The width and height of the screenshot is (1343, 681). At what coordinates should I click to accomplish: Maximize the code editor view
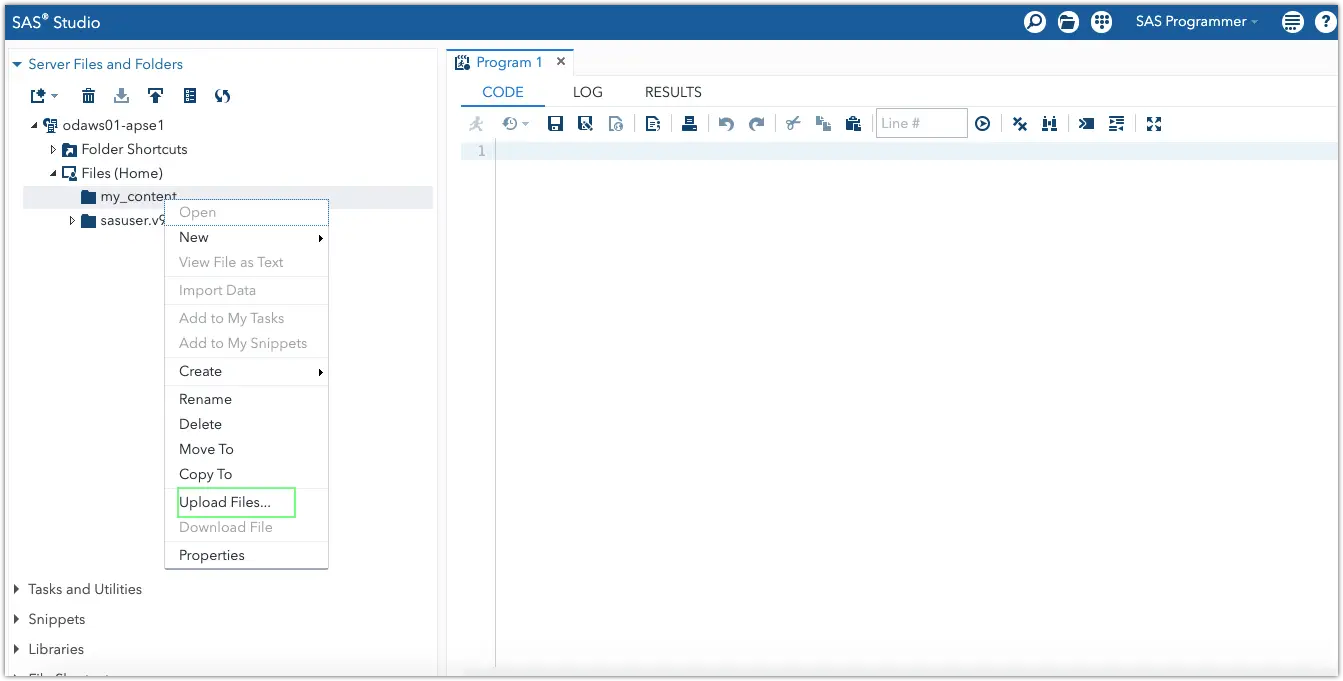[x=1154, y=124]
